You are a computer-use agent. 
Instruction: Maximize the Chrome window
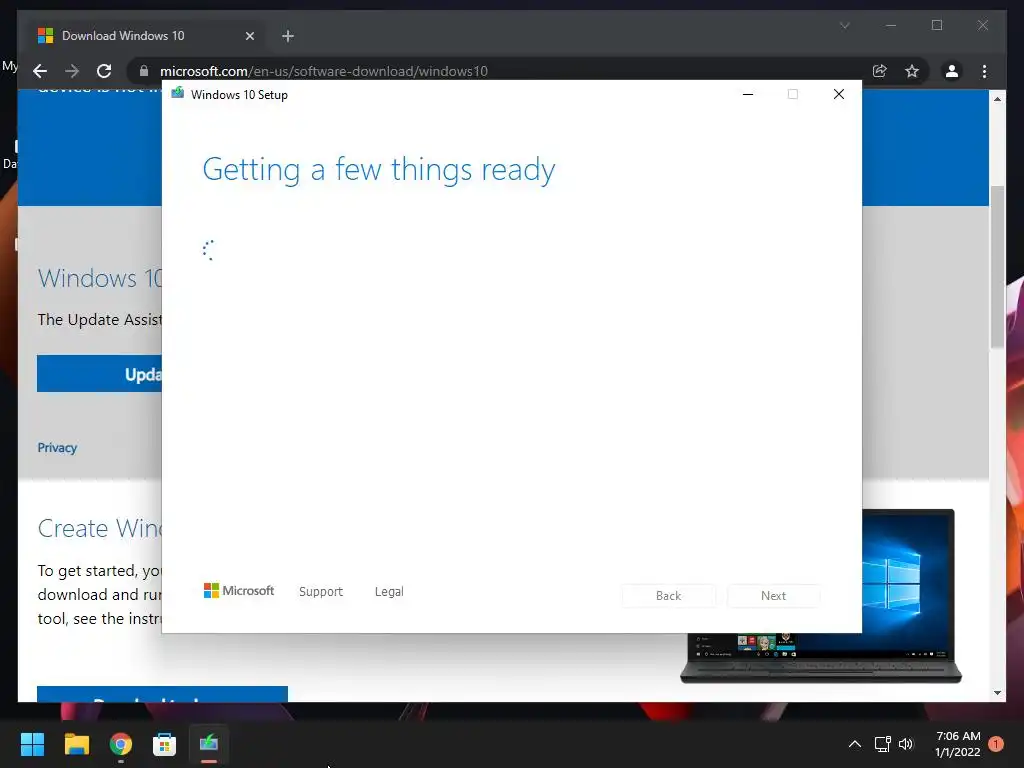(936, 25)
